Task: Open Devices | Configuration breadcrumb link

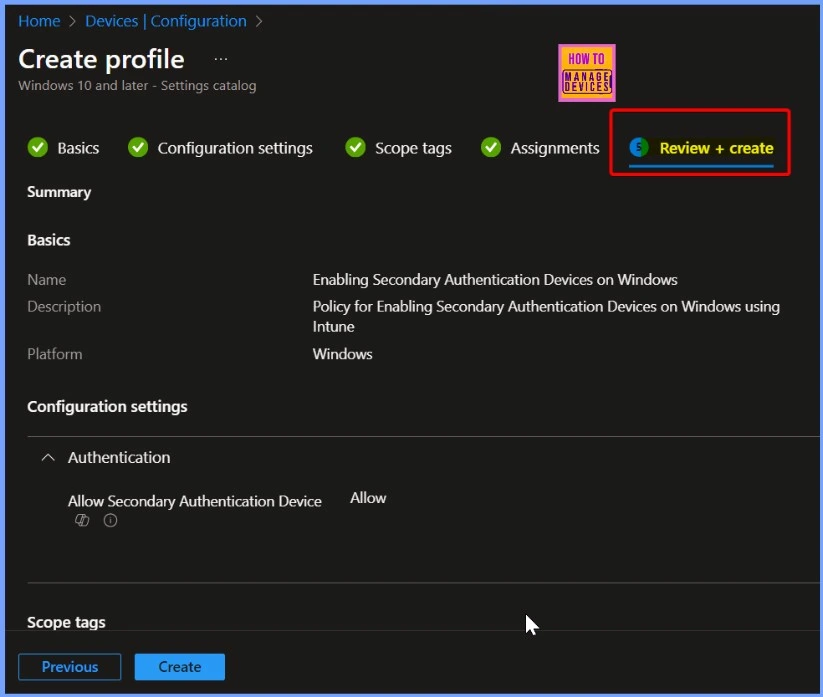Action: [x=166, y=21]
